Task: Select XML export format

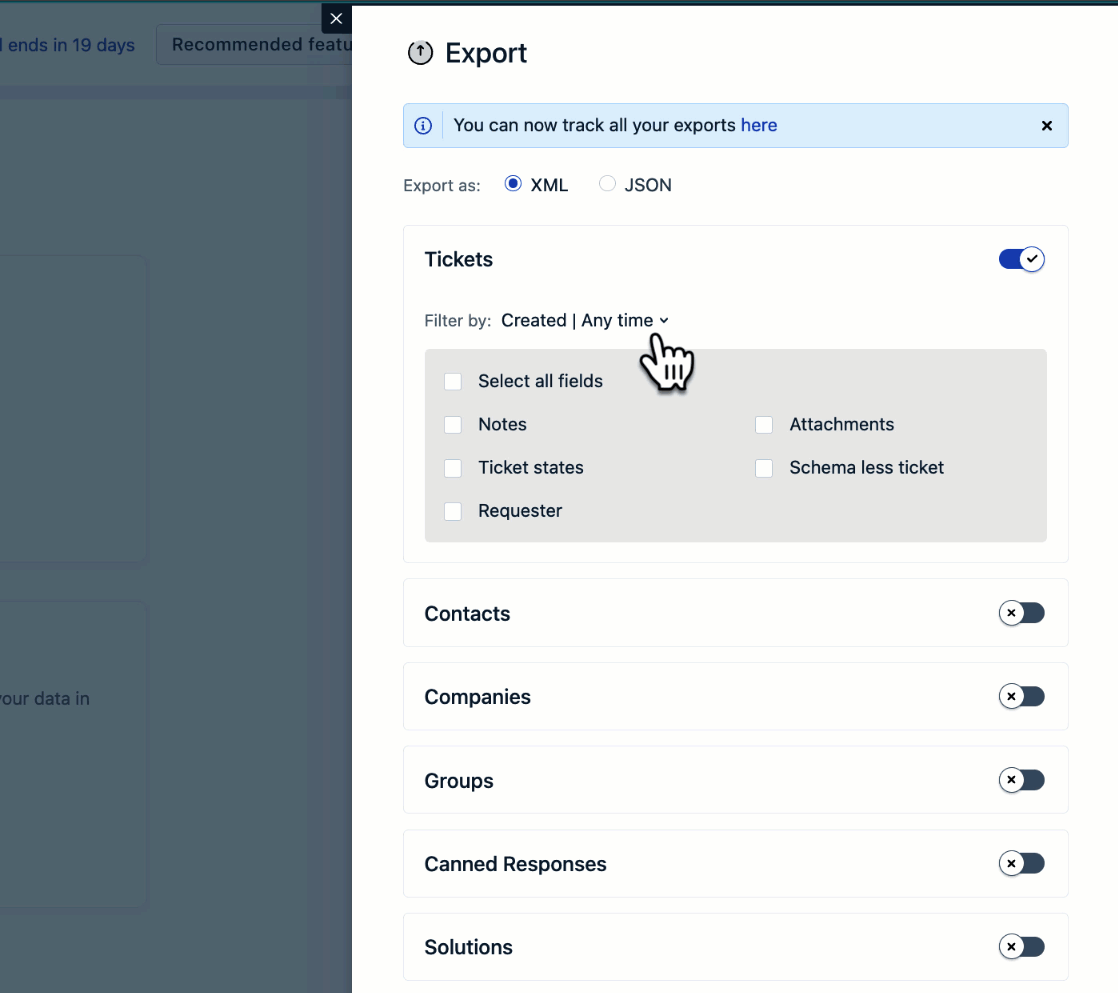Action: (x=514, y=184)
